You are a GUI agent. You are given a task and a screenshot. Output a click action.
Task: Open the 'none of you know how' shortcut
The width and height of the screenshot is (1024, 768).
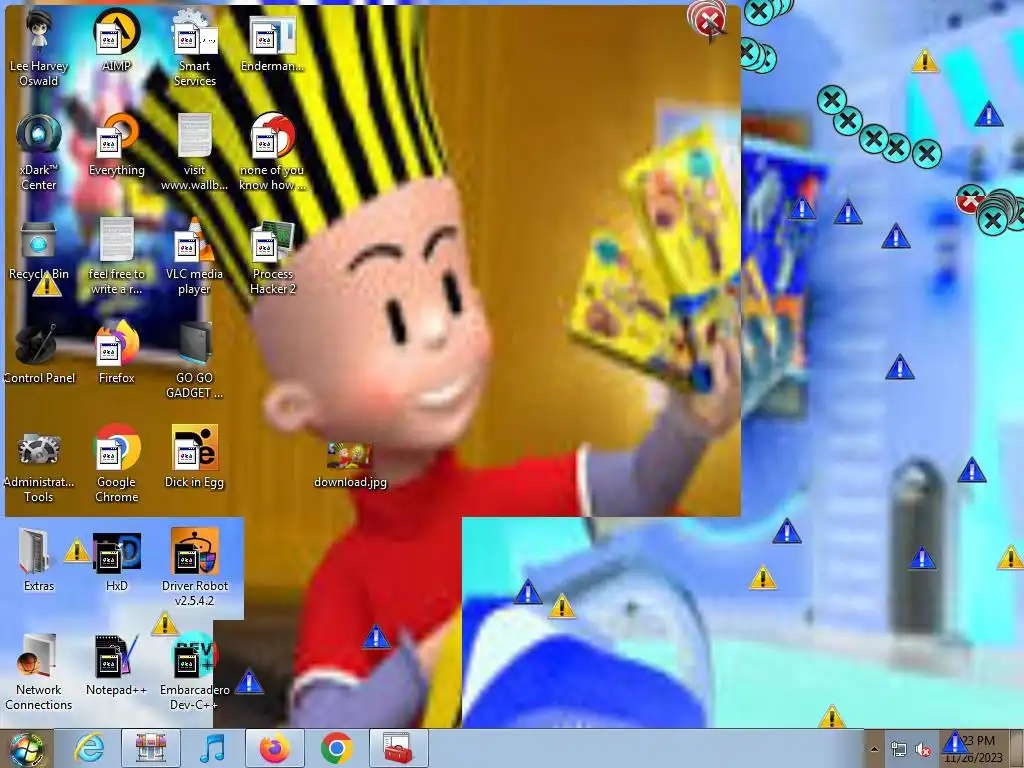tap(272, 152)
